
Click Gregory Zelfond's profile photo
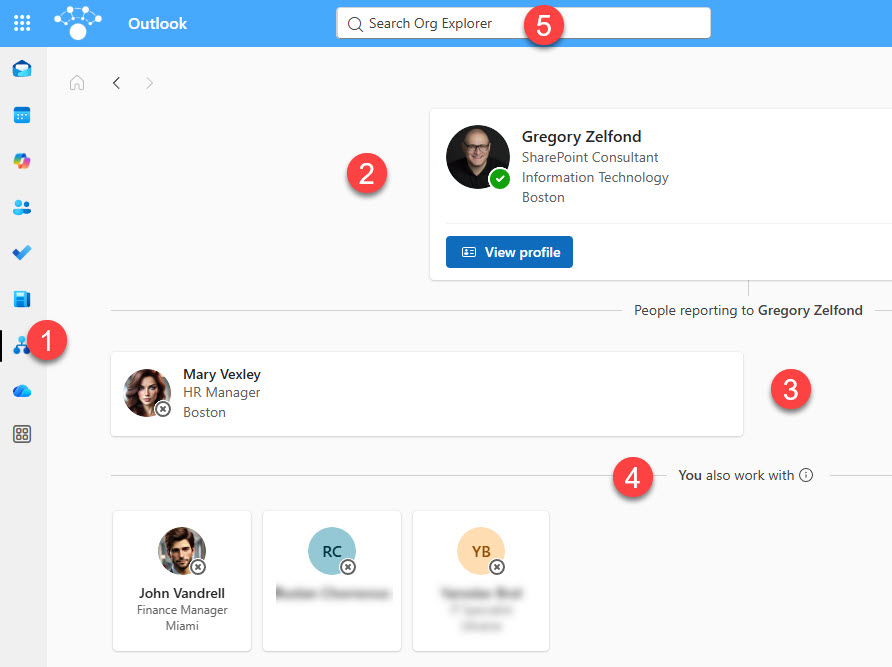click(x=478, y=157)
